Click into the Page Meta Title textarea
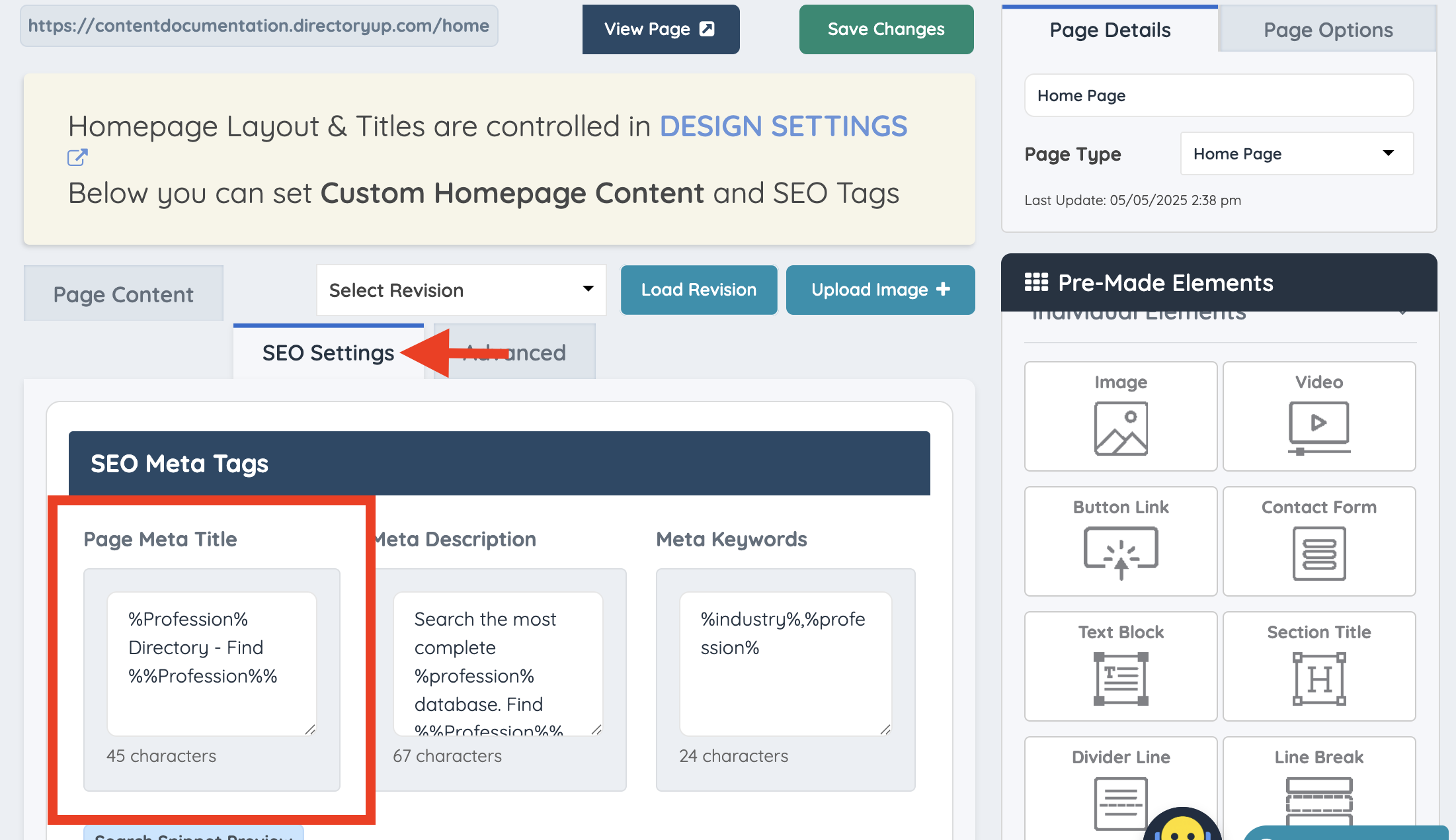The width and height of the screenshot is (1456, 840). pos(212,663)
